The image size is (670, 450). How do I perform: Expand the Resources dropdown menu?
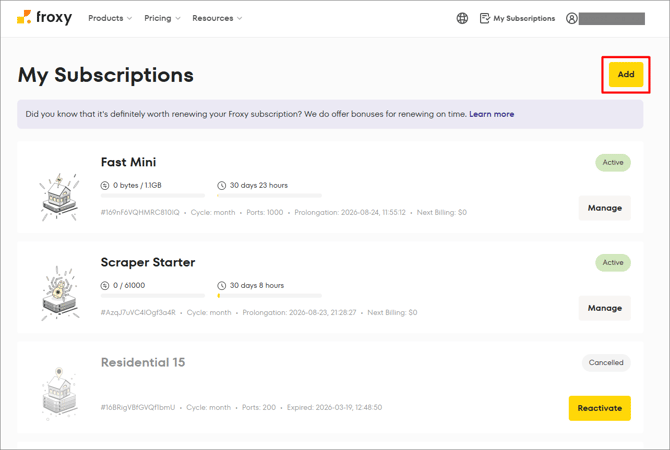tap(217, 18)
